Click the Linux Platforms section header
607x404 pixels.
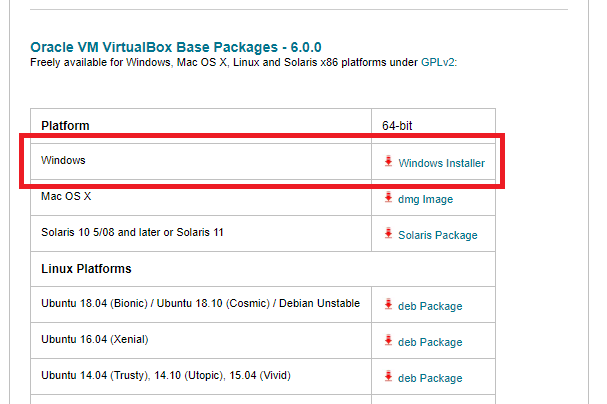pos(86,269)
